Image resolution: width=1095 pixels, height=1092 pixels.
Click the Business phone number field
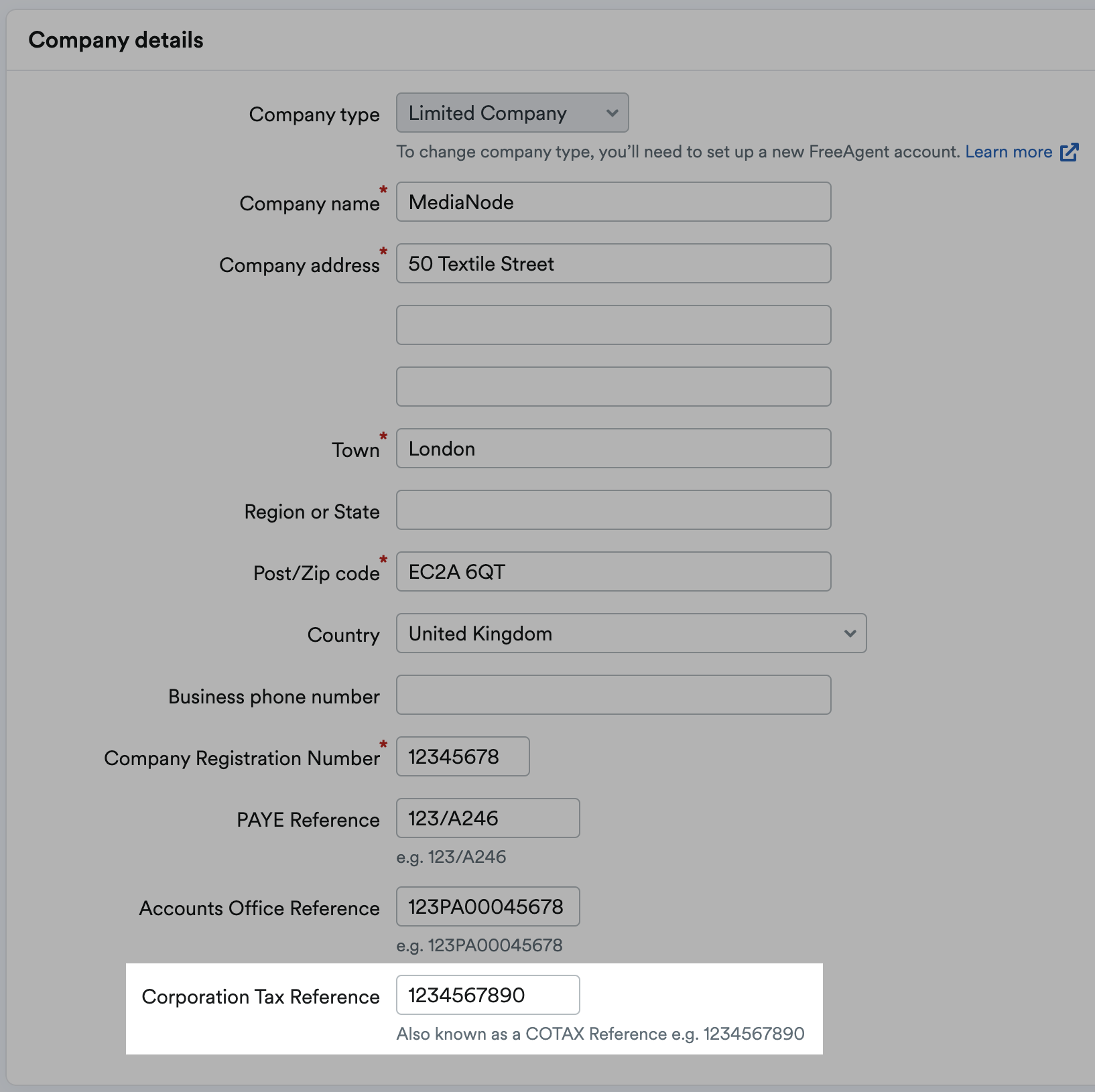pyautogui.click(x=613, y=695)
